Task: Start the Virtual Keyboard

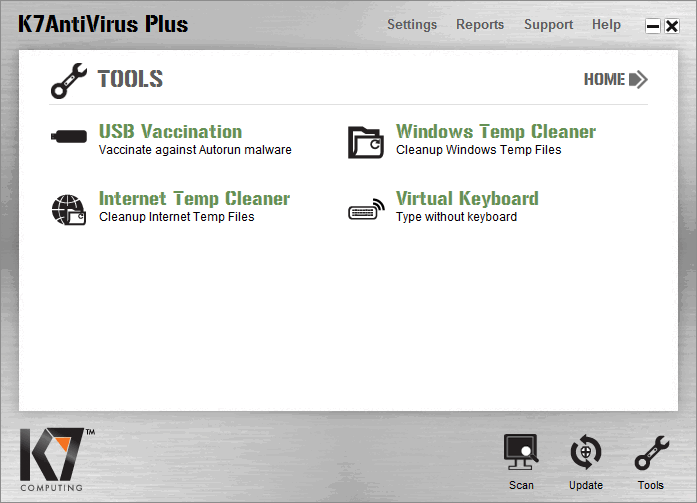Action: pos(467,199)
